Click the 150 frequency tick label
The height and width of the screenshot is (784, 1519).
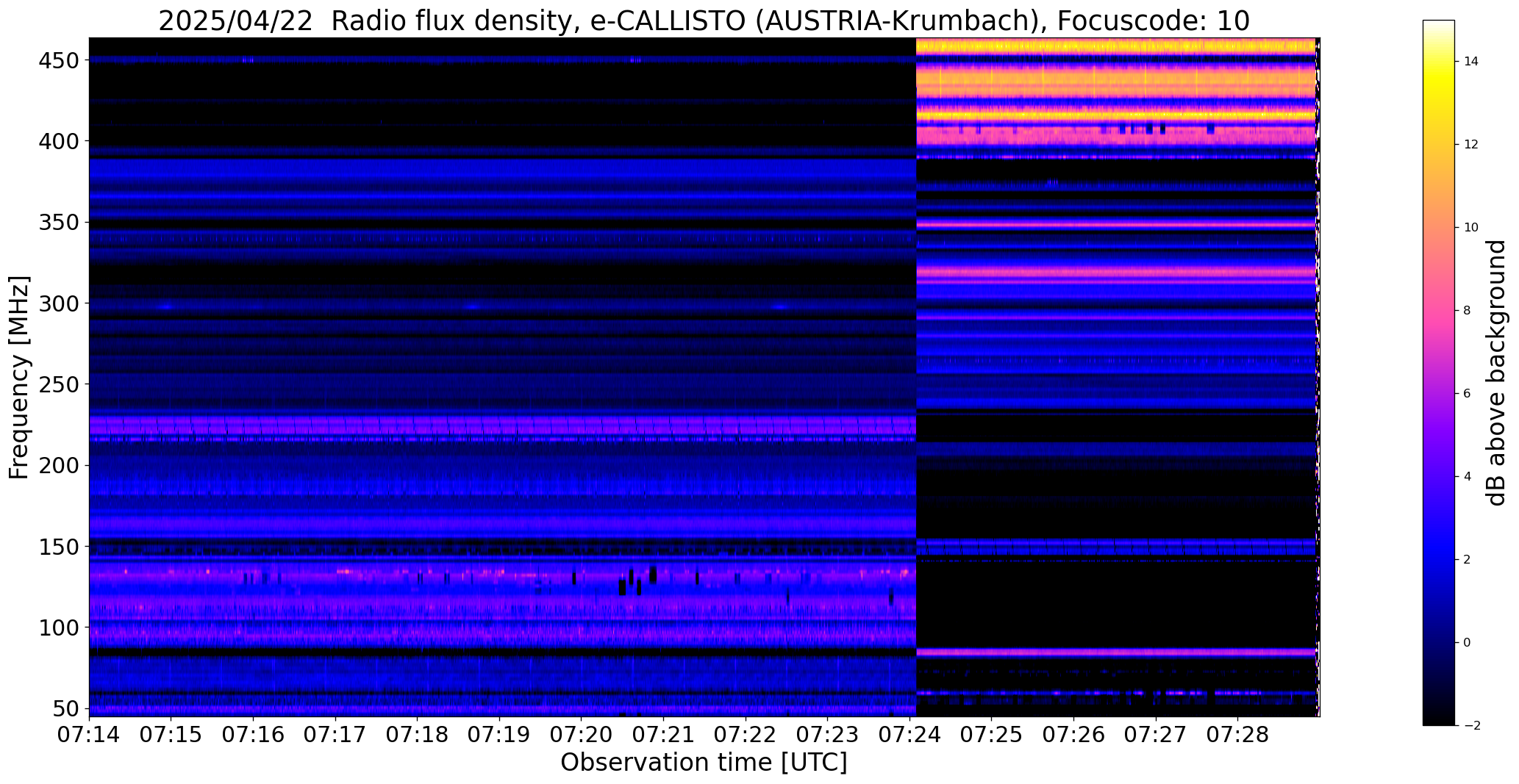coord(57,547)
